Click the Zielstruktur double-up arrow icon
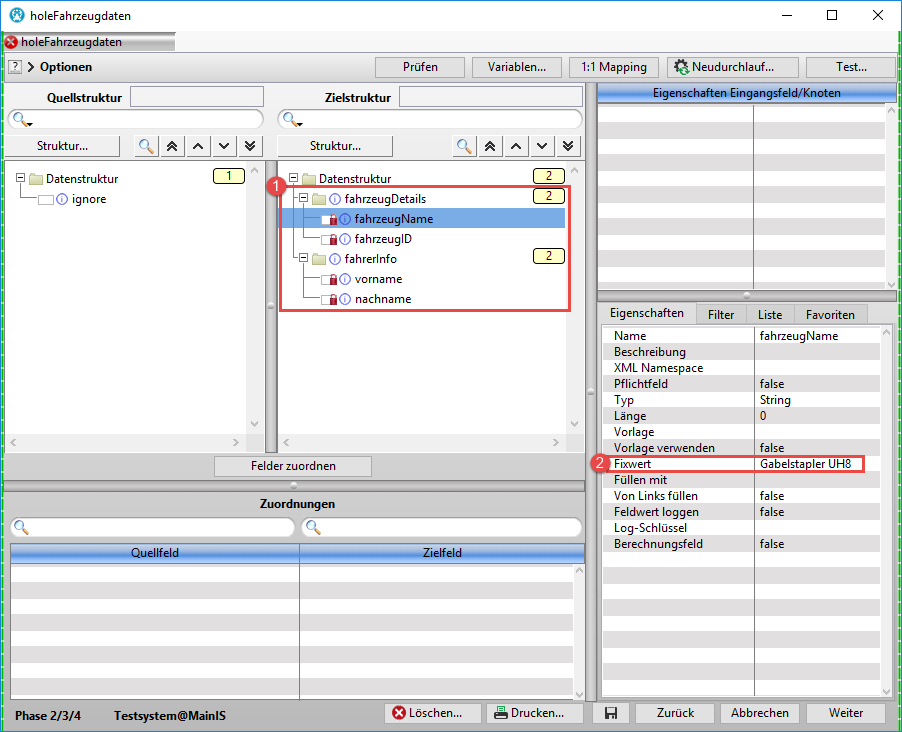 (490, 146)
